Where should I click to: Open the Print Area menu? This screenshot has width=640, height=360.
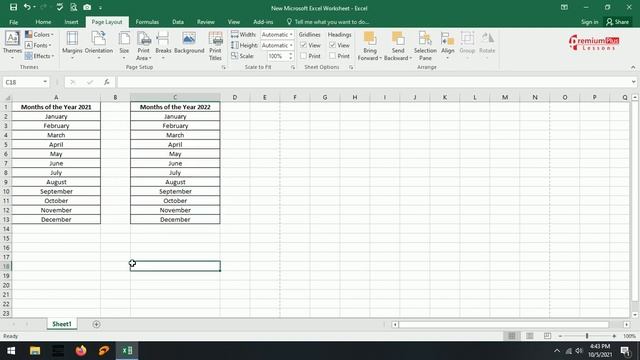point(144,46)
